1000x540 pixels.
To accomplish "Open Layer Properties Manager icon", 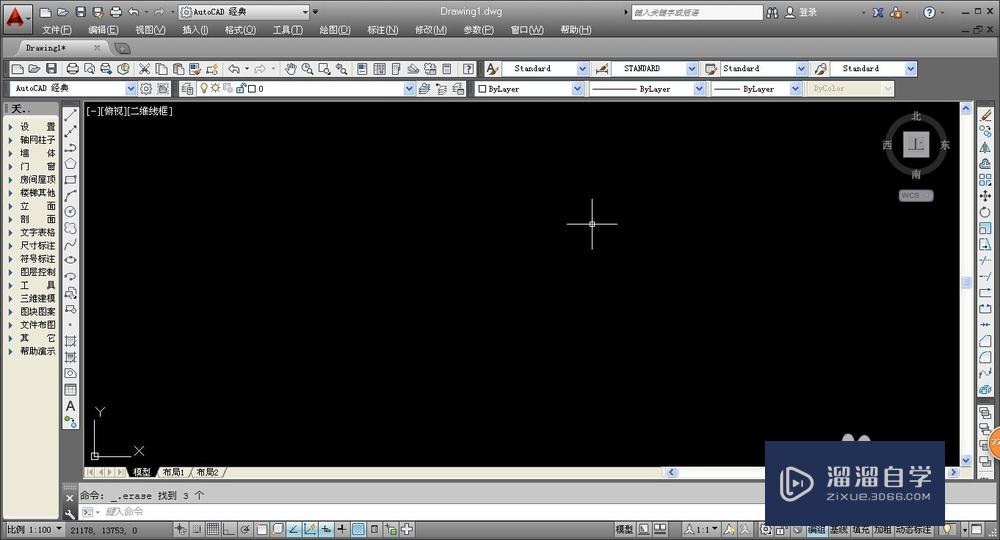I will [x=187, y=89].
